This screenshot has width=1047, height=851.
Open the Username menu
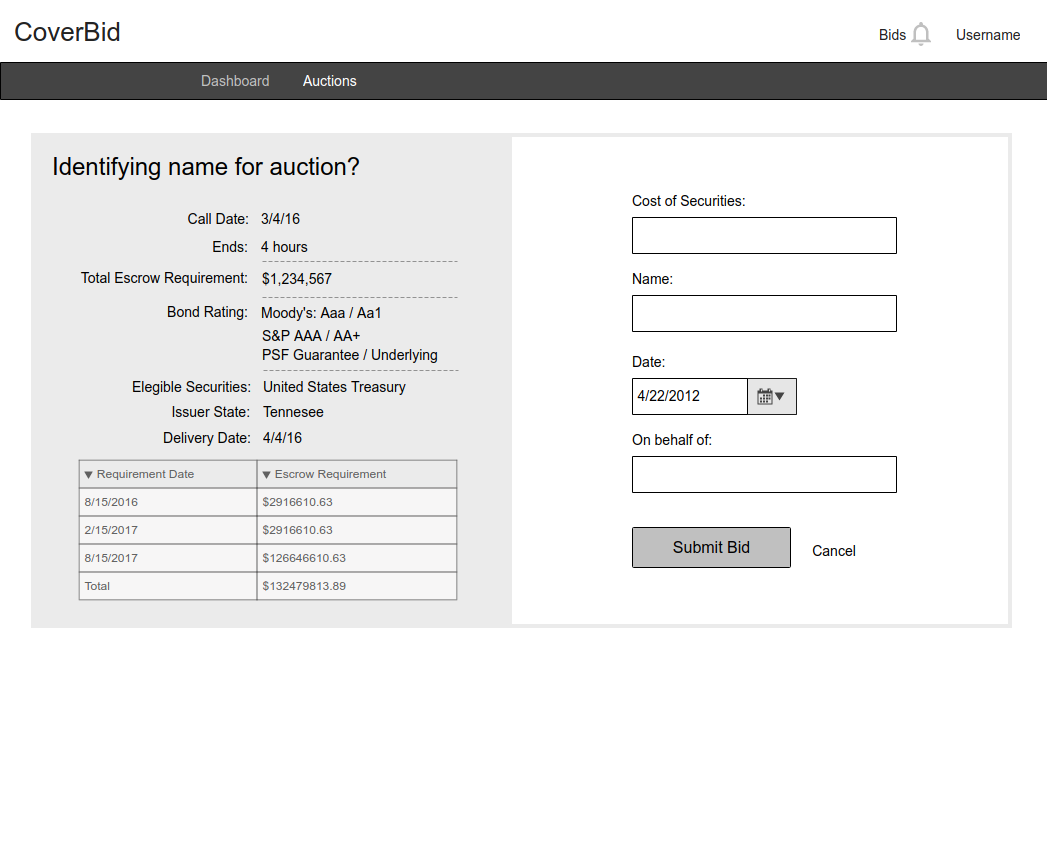coord(988,35)
